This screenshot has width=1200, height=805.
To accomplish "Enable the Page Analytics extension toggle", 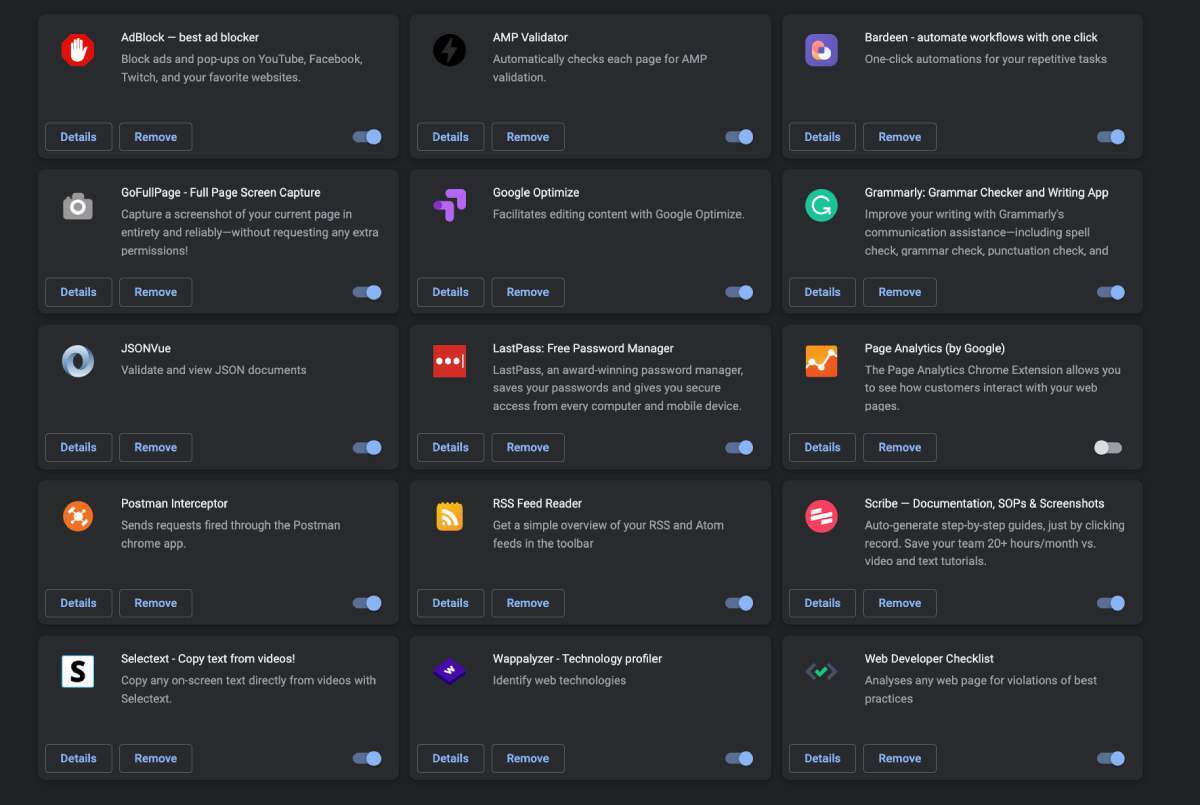I will [1108, 448].
